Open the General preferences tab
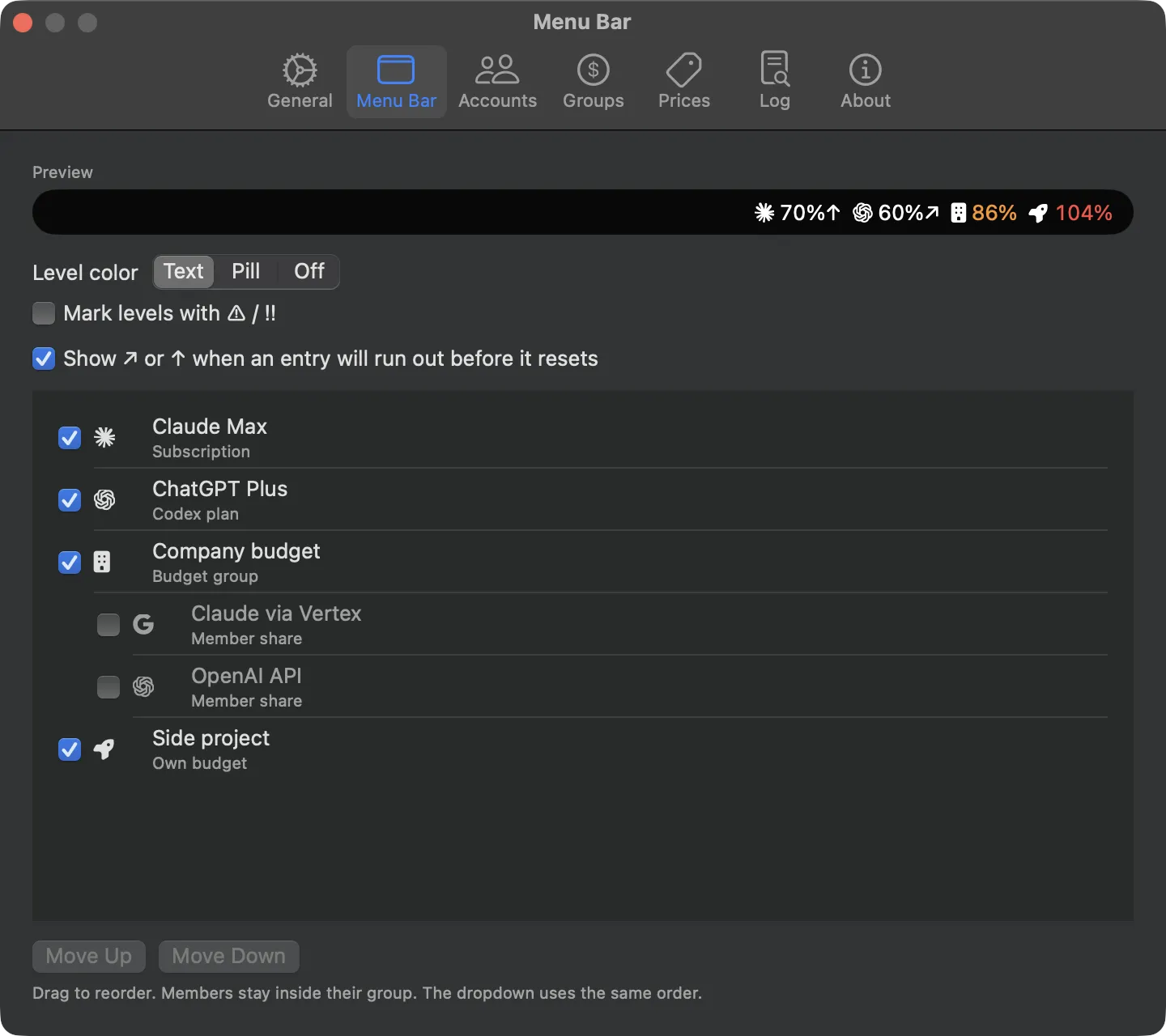The height and width of the screenshot is (1036, 1166). (x=300, y=82)
